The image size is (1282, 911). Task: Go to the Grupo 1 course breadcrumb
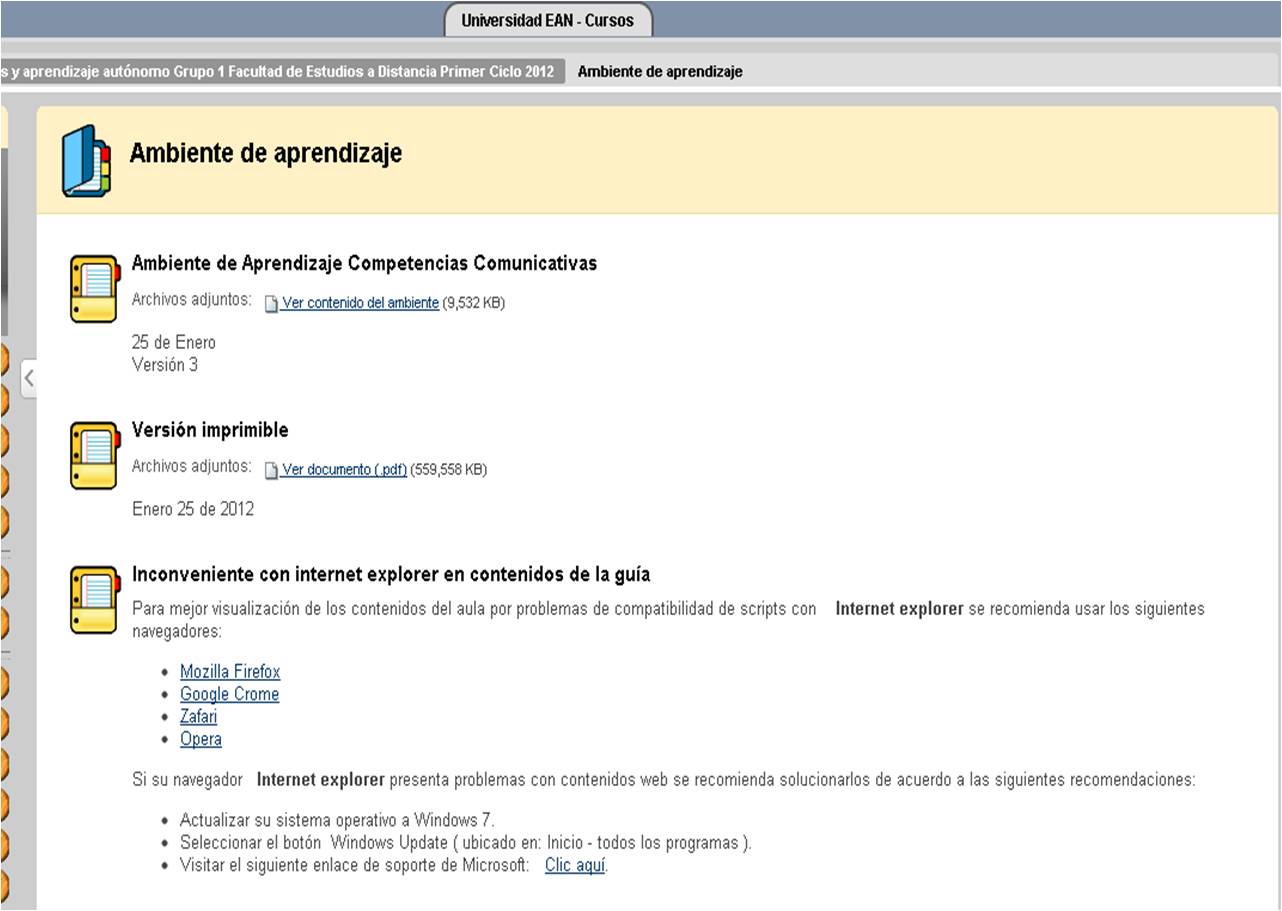click(x=280, y=72)
